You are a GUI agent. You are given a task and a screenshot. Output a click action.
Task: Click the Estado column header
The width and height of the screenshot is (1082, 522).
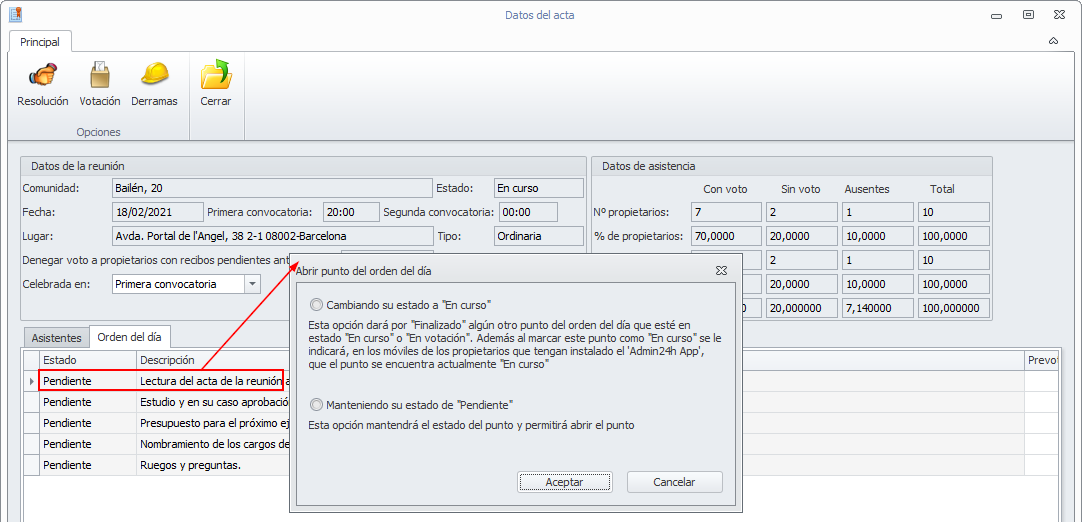88,360
